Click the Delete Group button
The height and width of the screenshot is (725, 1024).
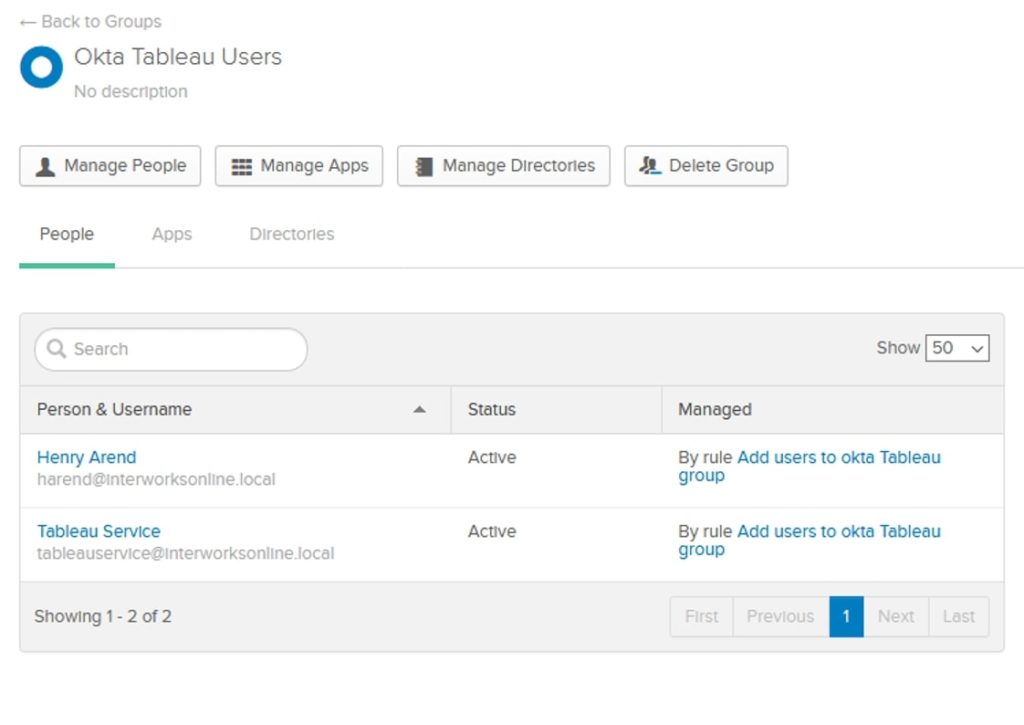pos(706,166)
